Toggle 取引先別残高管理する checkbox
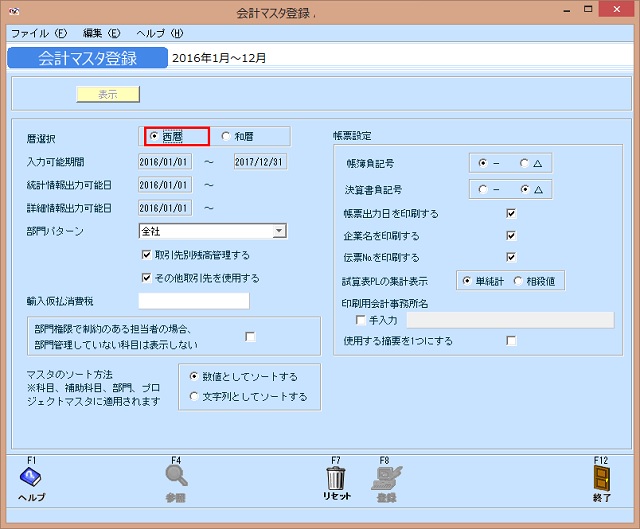Viewport: 640px width, 529px height. pos(146,255)
